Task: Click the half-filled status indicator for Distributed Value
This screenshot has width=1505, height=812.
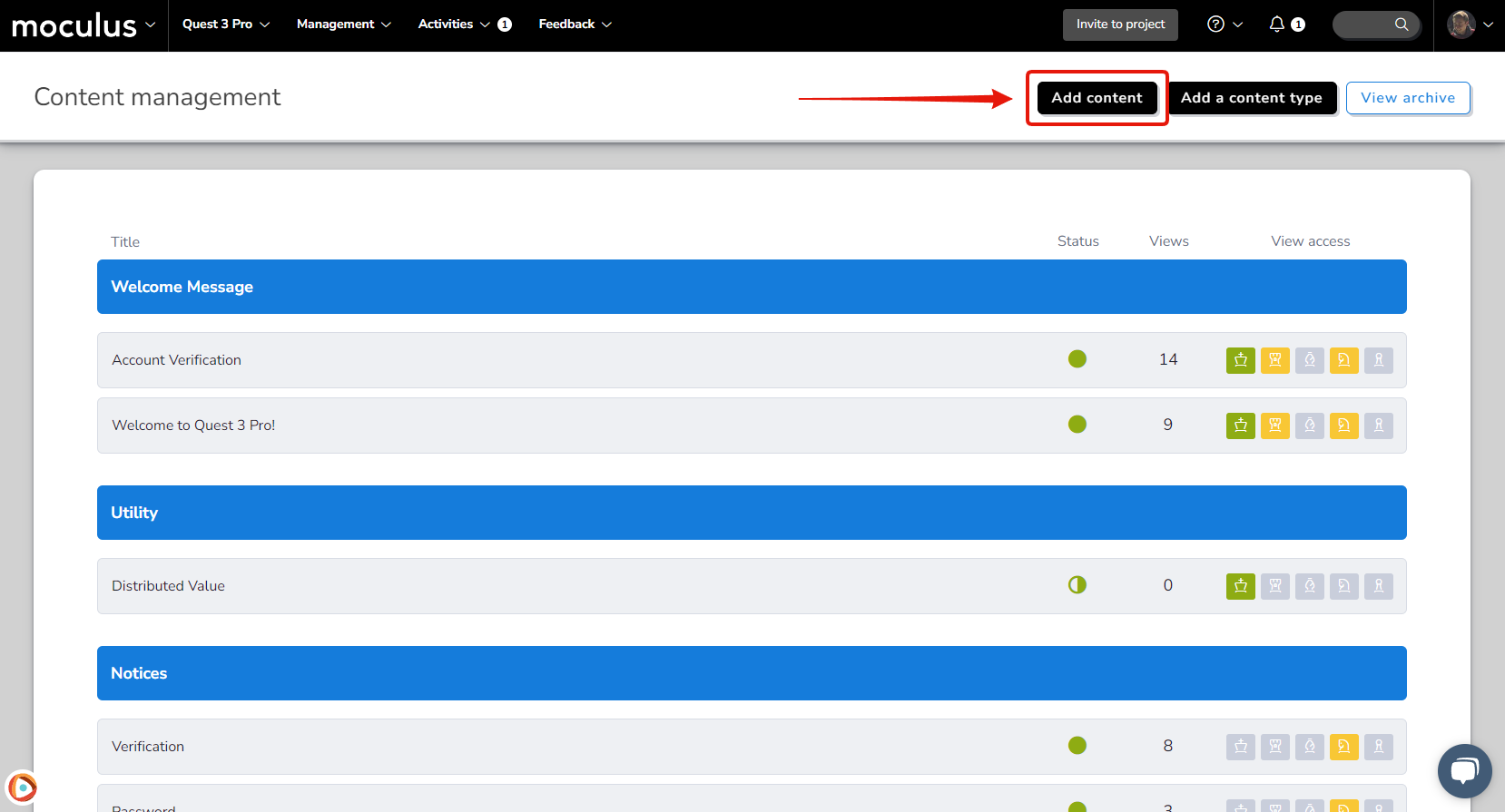Action: [x=1077, y=585]
